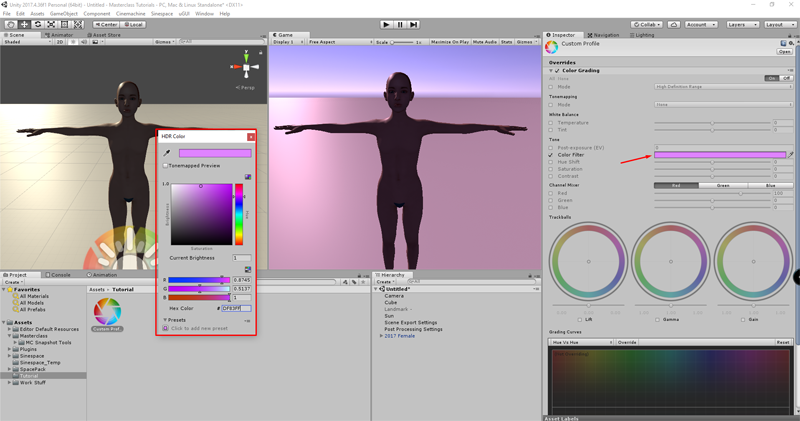
Task: Enable the Contrast override checkbox
Action: click(x=551, y=177)
